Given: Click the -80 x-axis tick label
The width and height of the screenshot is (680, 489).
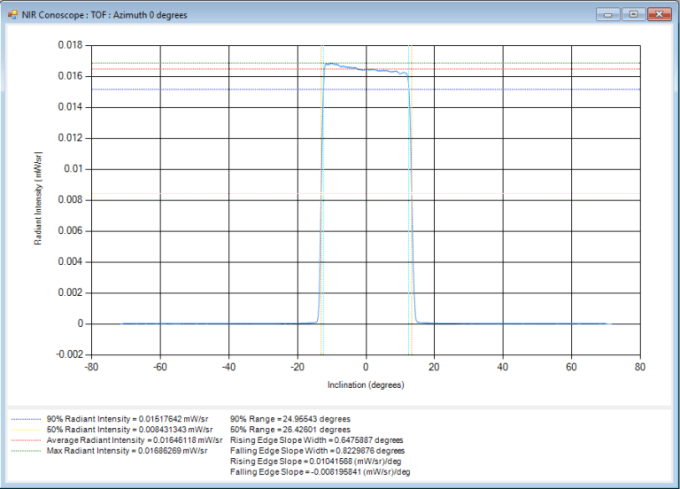Looking at the screenshot, I should click(x=92, y=367).
